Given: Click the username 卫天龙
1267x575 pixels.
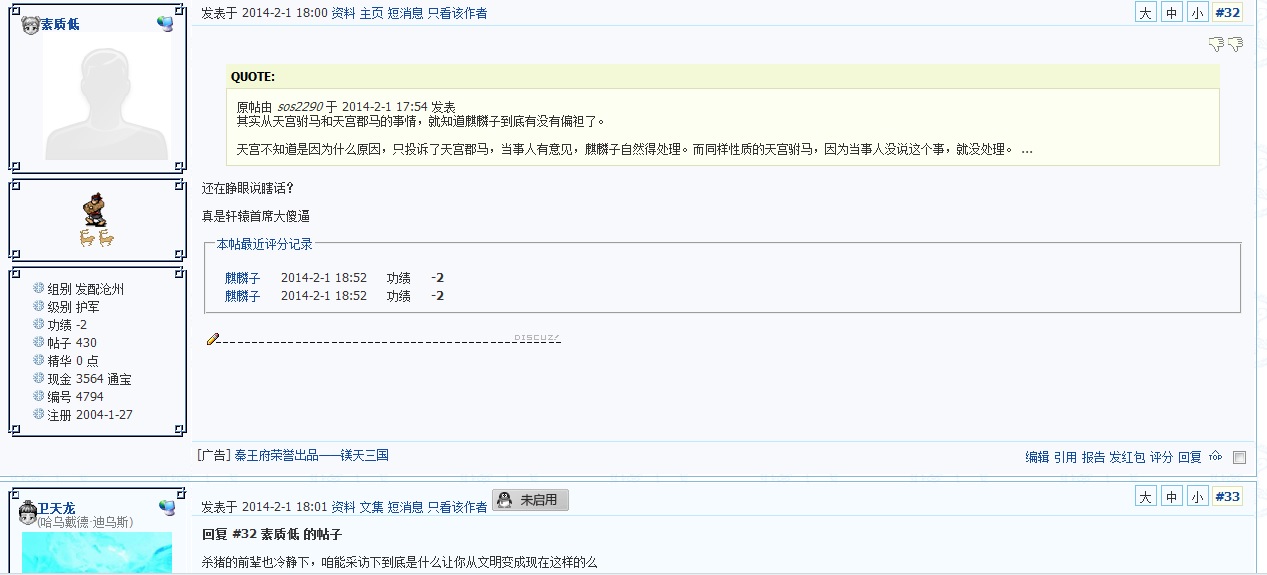Looking at the screenshot, I should coord(57,509).
